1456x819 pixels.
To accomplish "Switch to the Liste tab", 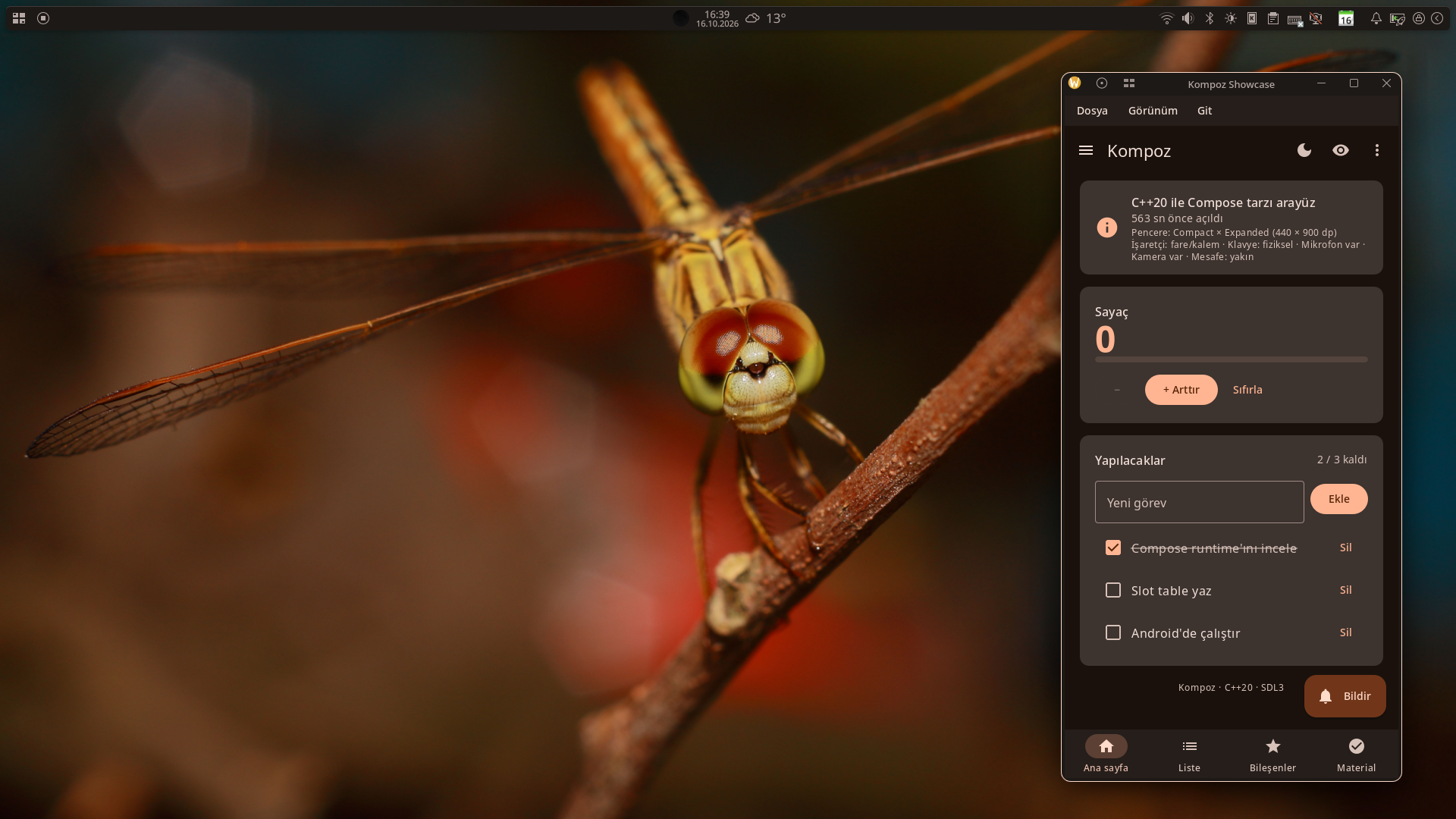I will coord(1189,755).
